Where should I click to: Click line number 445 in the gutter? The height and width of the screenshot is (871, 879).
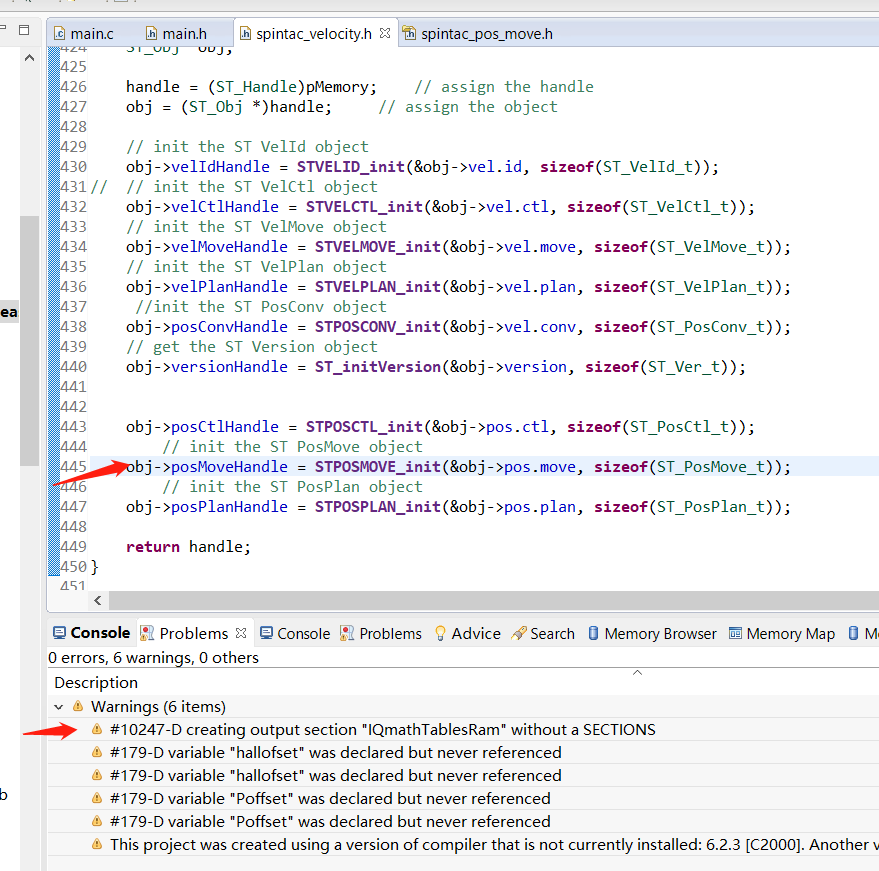[73, 467]
